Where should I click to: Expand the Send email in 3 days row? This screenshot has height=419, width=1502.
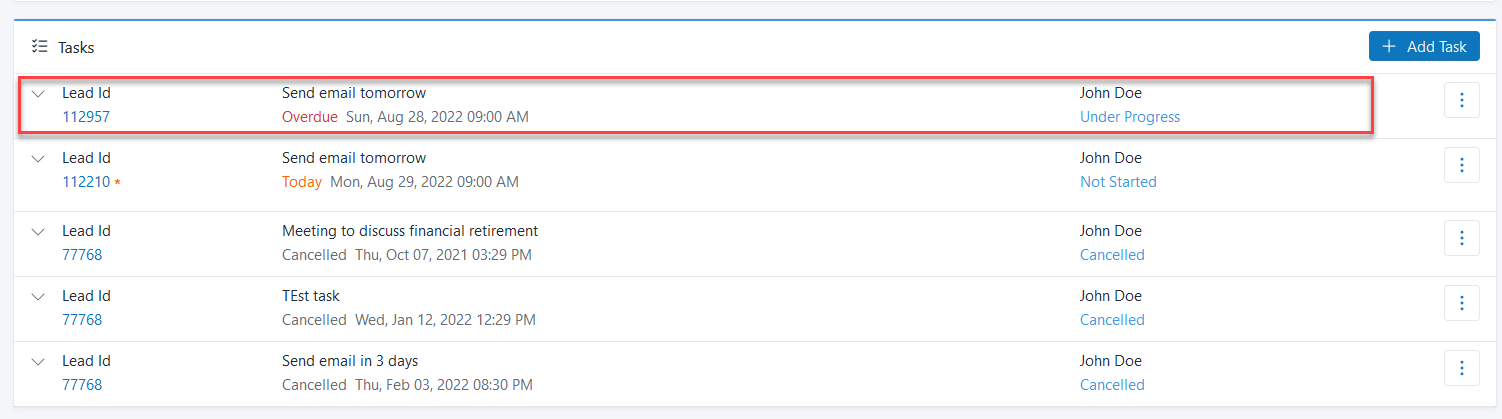39,362
